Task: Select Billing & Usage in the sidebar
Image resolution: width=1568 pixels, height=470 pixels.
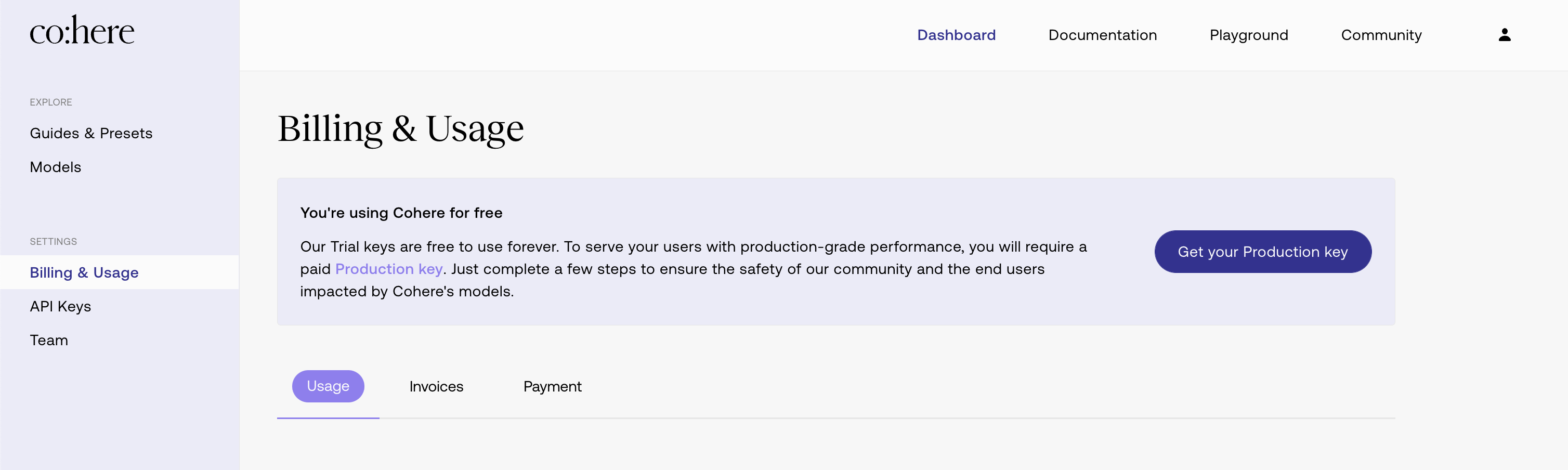Action: pos(84,273)
